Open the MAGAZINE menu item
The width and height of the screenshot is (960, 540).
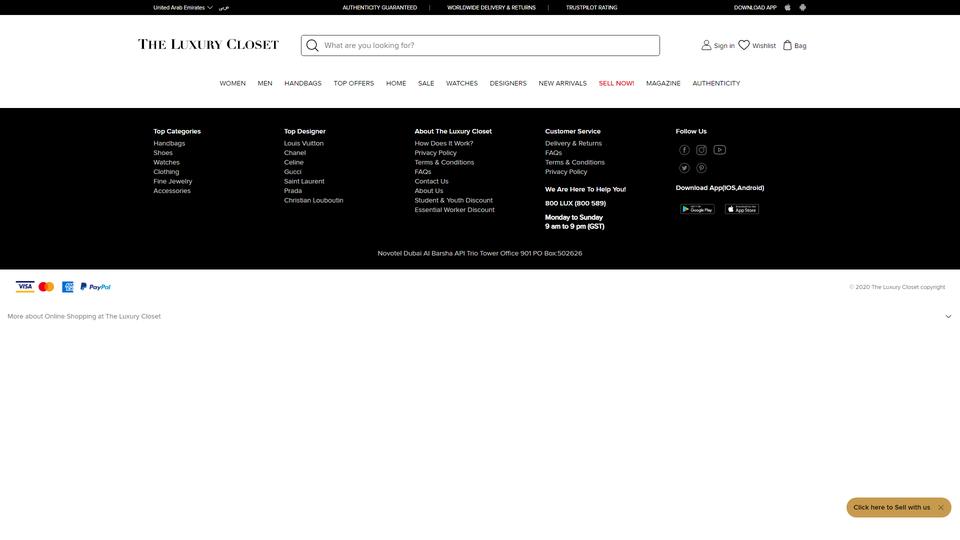coord(663,83)
